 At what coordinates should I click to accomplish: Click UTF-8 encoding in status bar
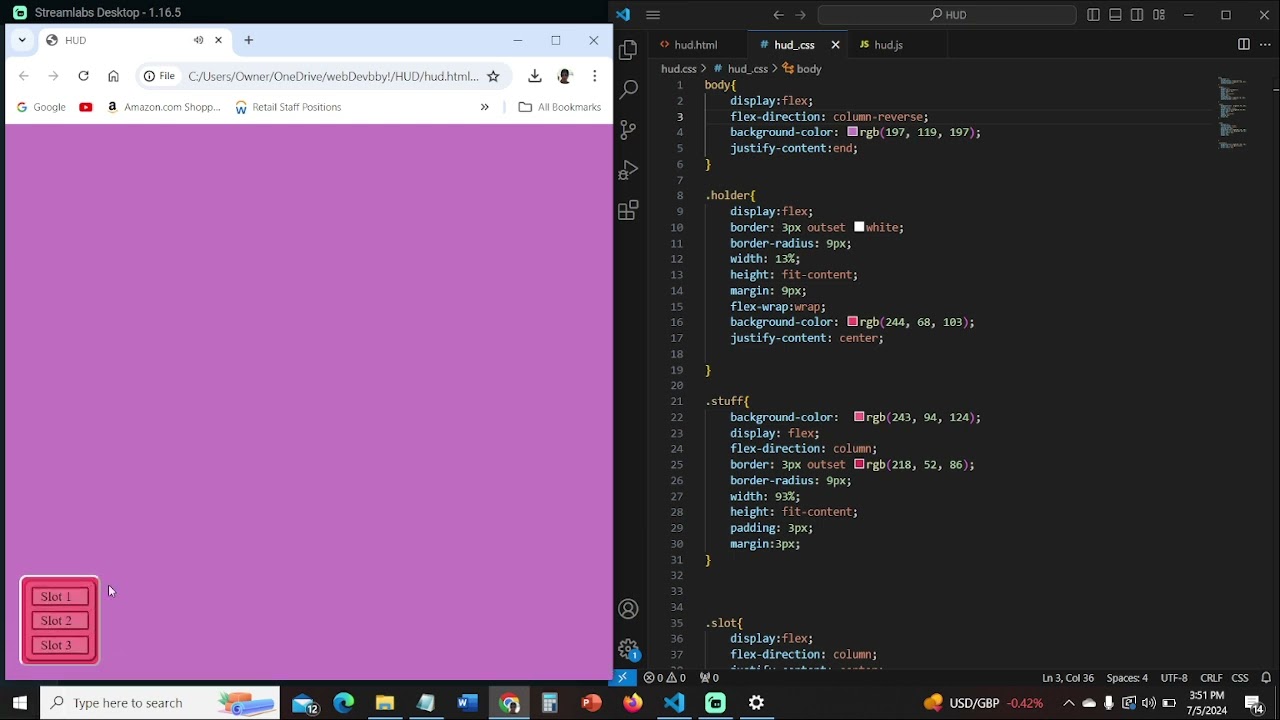coord(1174,678)
